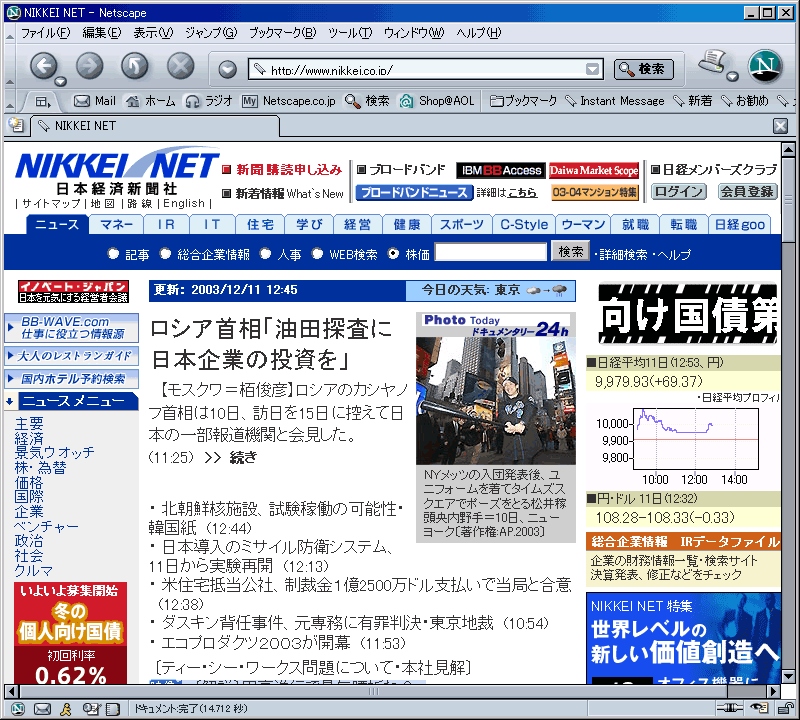This screenshot has width=800, height=720.
Task: Click the online/offline connection icon in status bar
Action: (x=730, y=708)
